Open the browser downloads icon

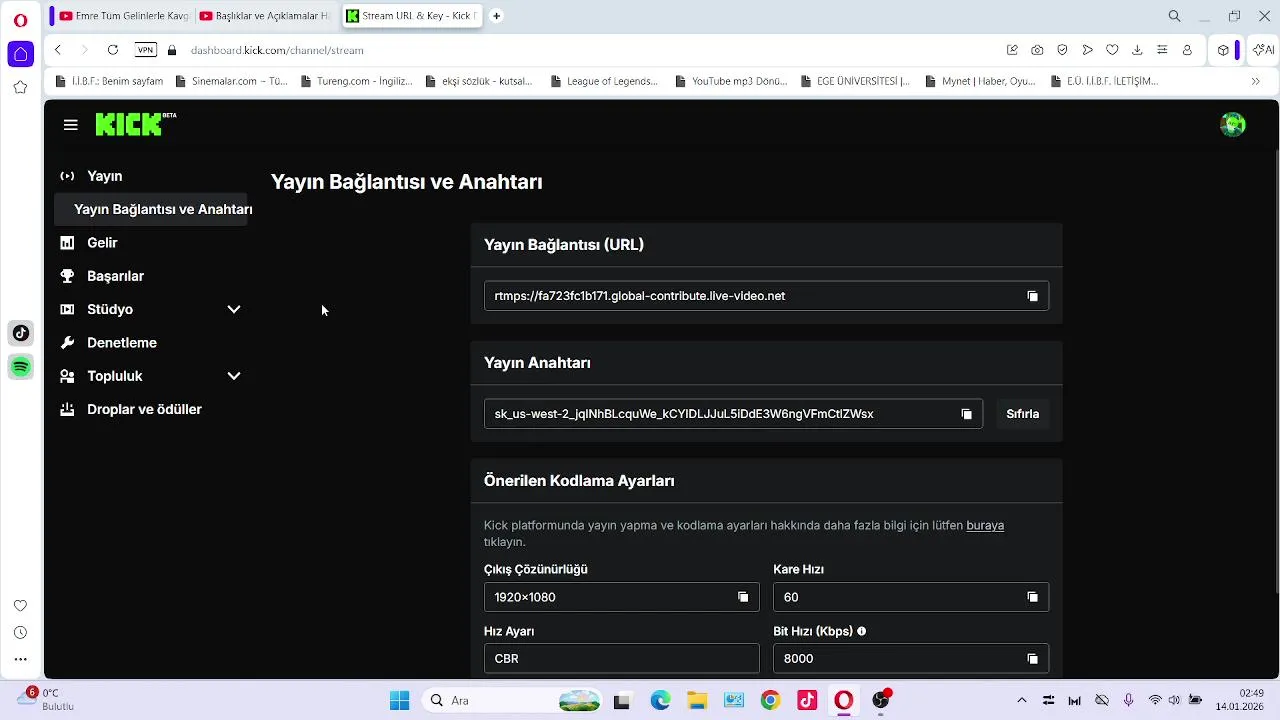[1137, 50]
